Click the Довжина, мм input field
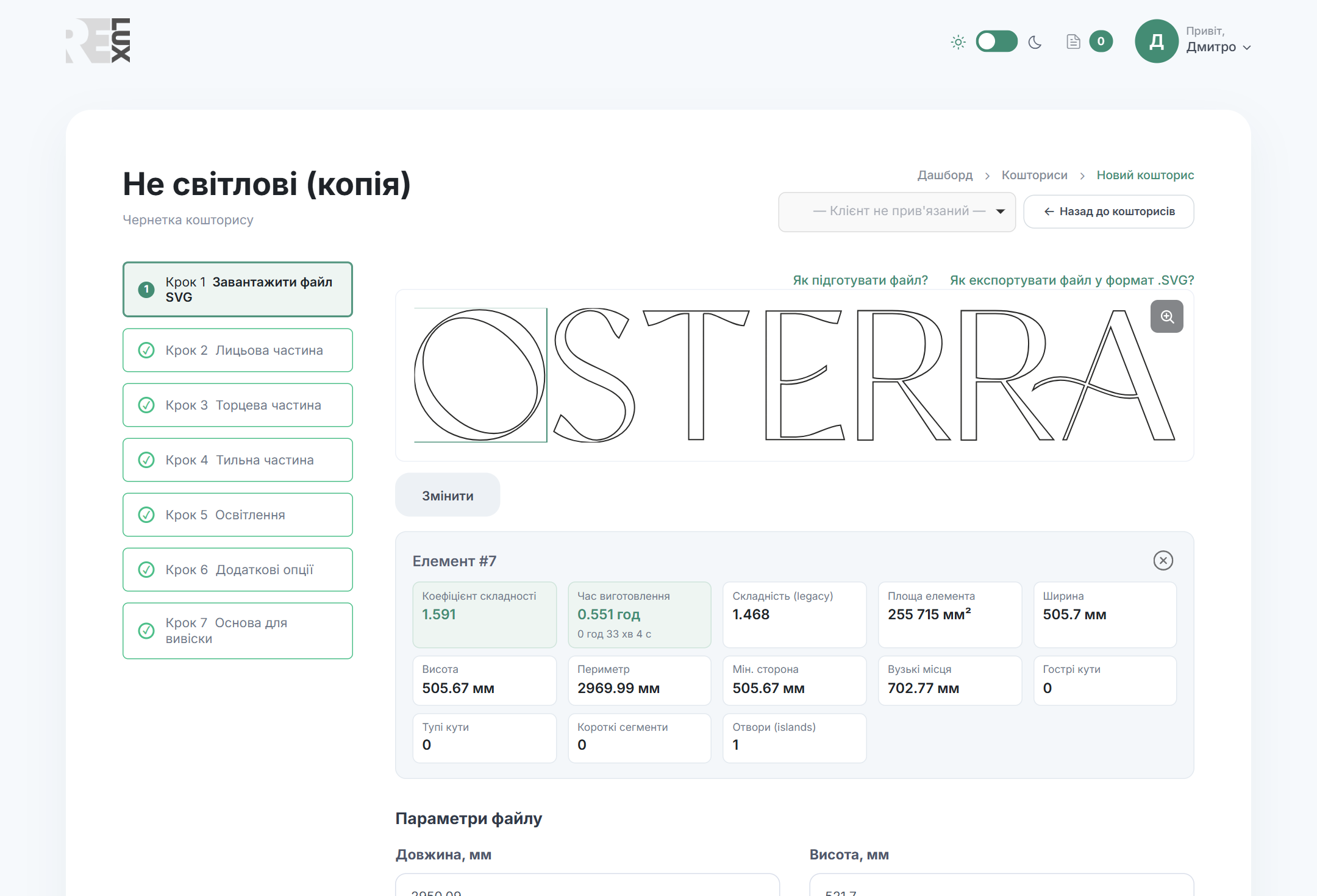Screen dimensions: 1317x896 click(x=587, y=885)
